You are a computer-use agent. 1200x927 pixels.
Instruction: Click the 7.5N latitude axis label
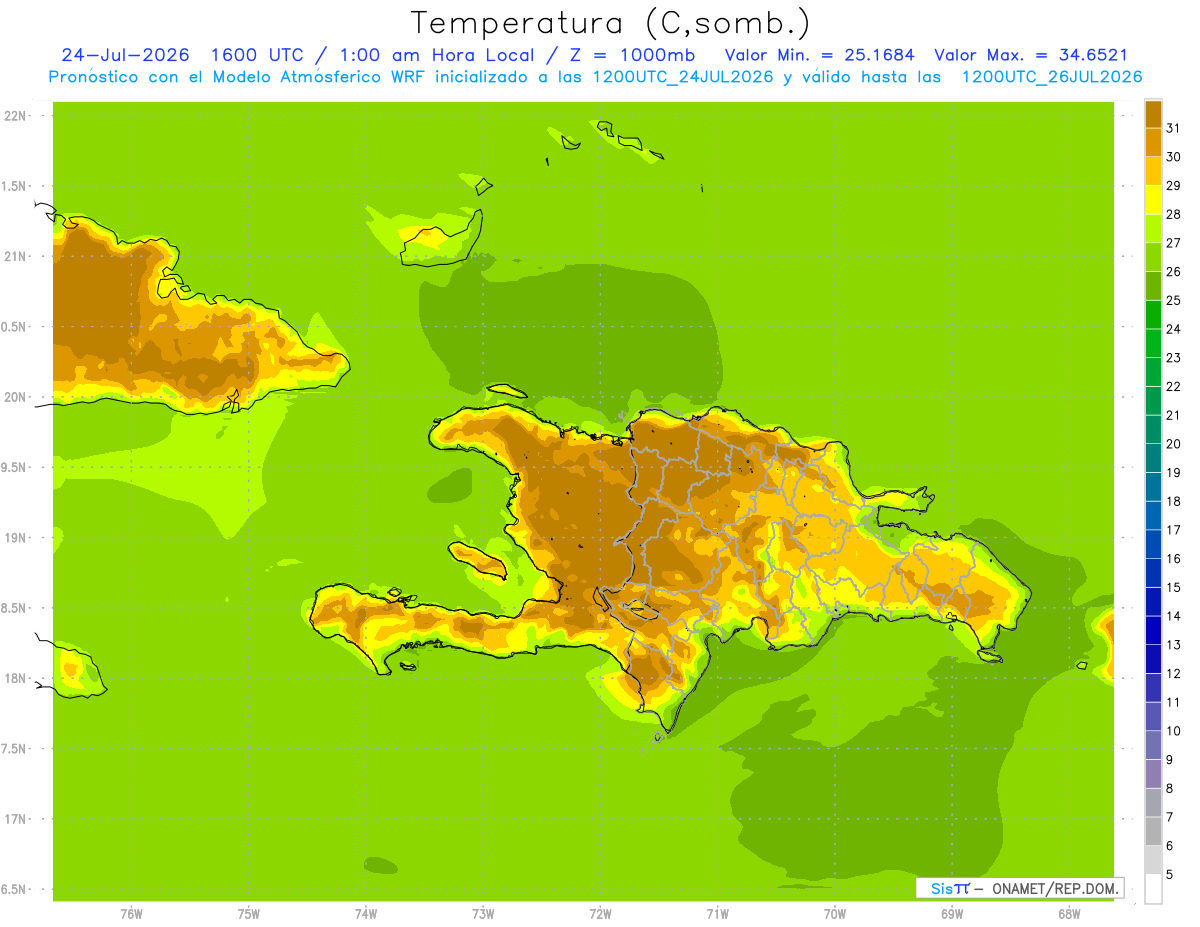(15, 748)
